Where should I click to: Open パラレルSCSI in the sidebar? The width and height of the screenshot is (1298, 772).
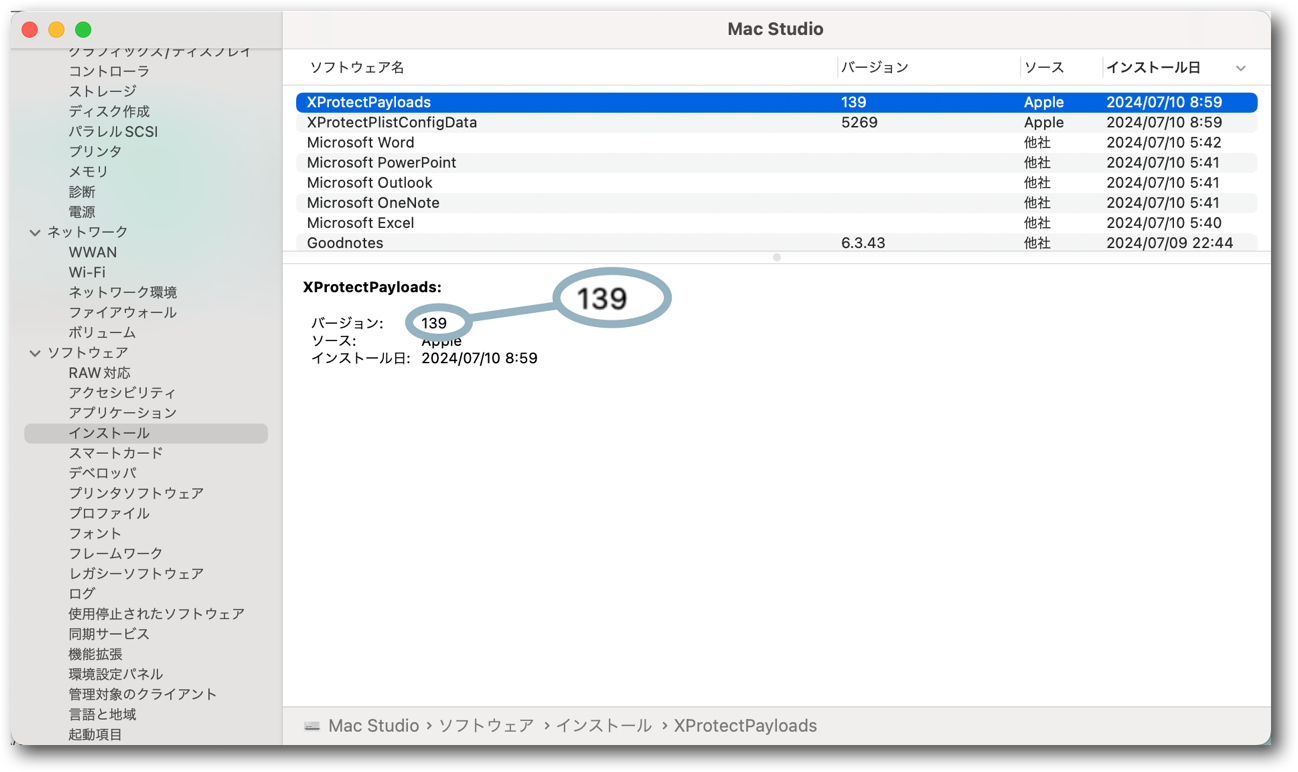(x=113, y=131)
